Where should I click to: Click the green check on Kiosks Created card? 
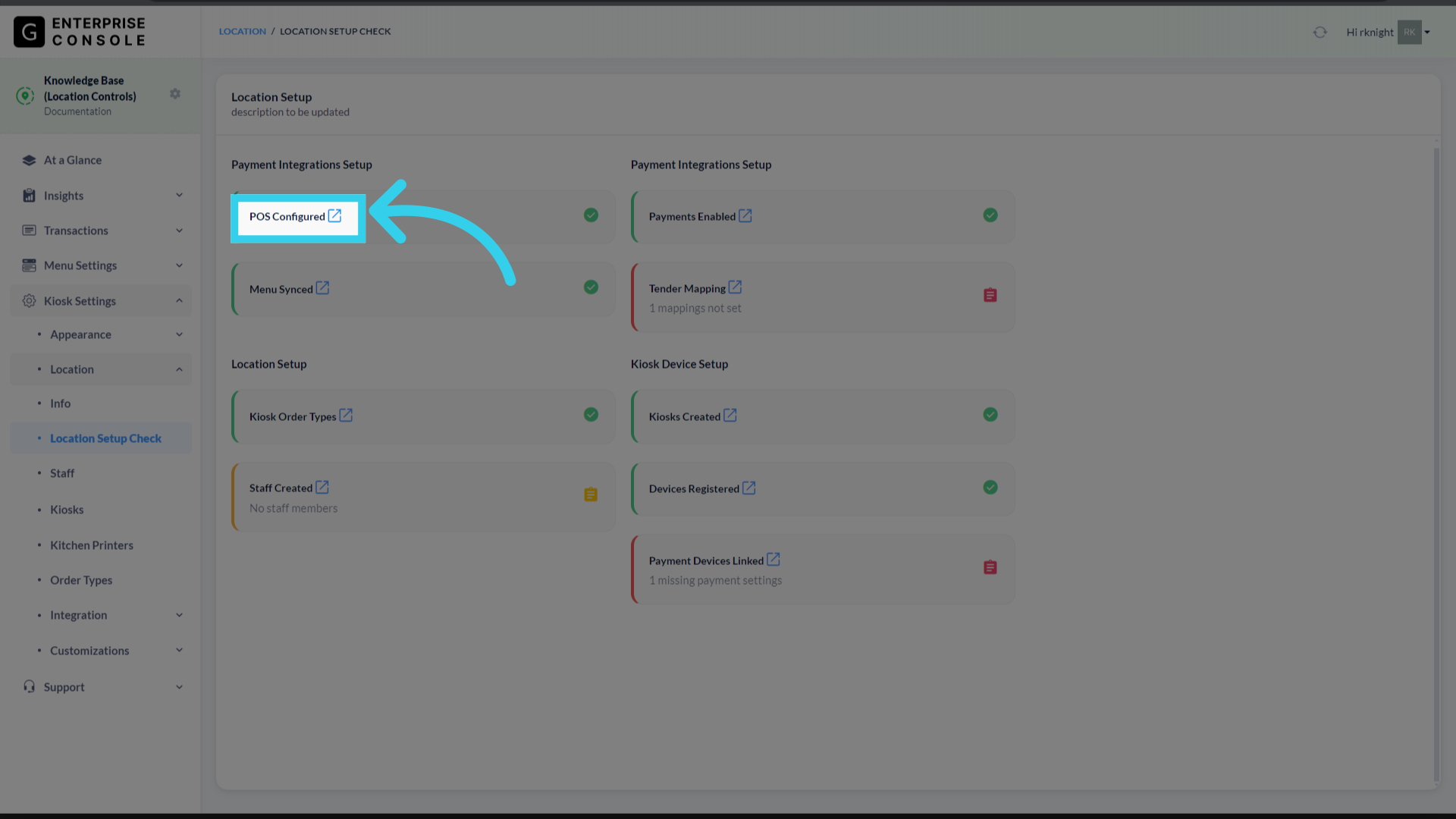[x=990, y=415]
